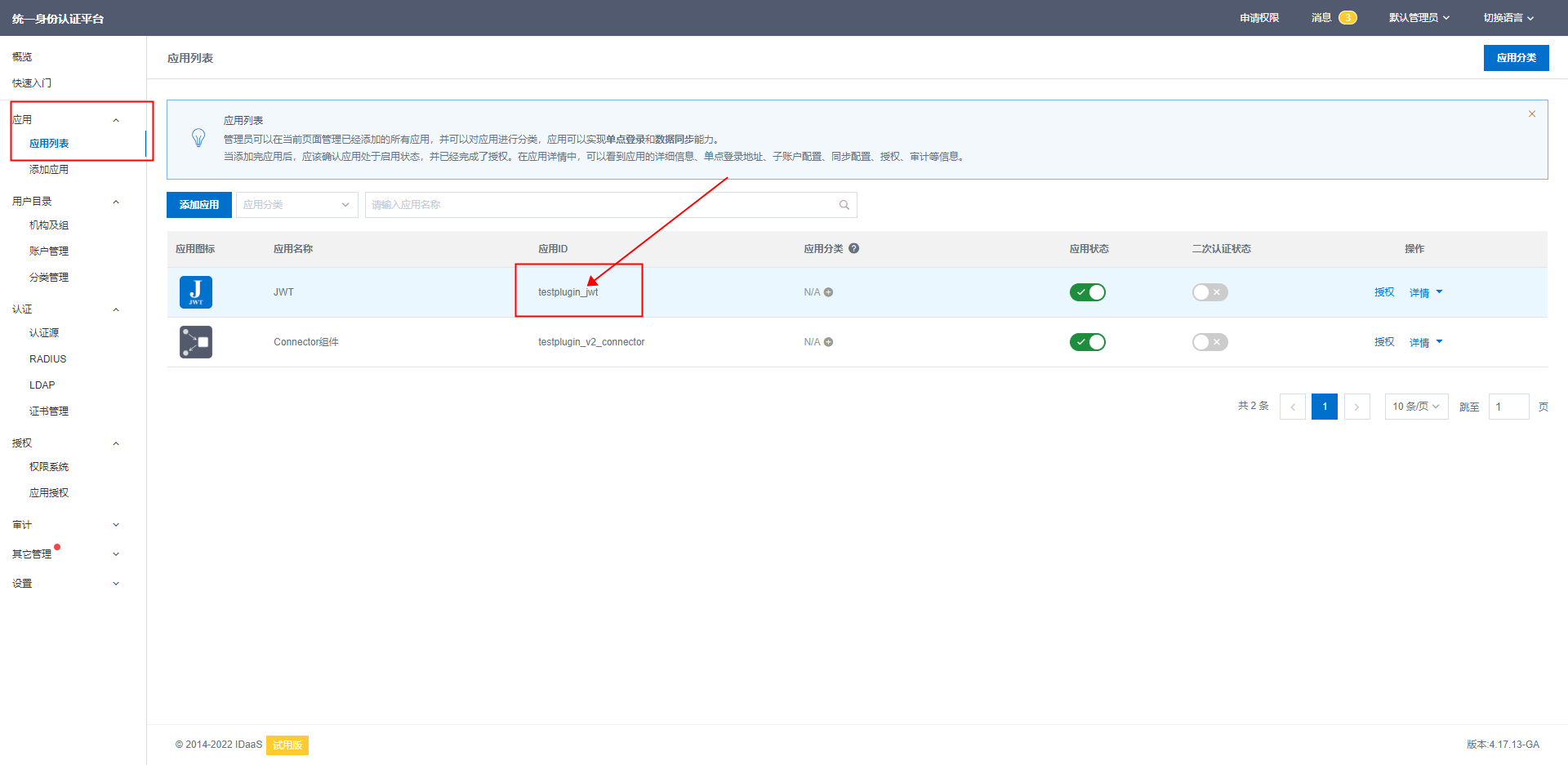This screenshot has width=1568, height=765.
Task: Disable the Connector application status toggle
Action: tap(1087, 342)
